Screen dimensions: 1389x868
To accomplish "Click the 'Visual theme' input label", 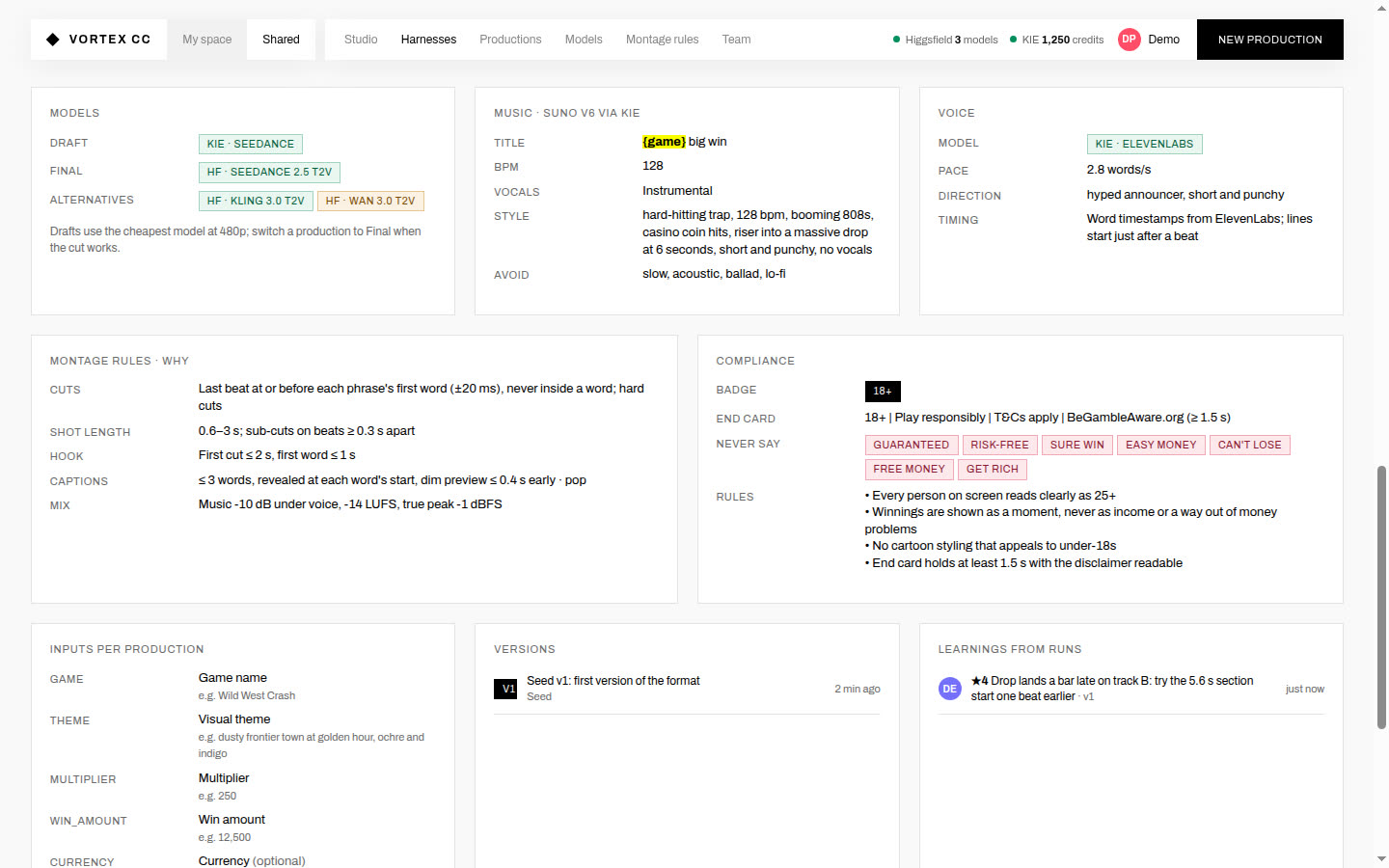I will (x=234, y=719).
